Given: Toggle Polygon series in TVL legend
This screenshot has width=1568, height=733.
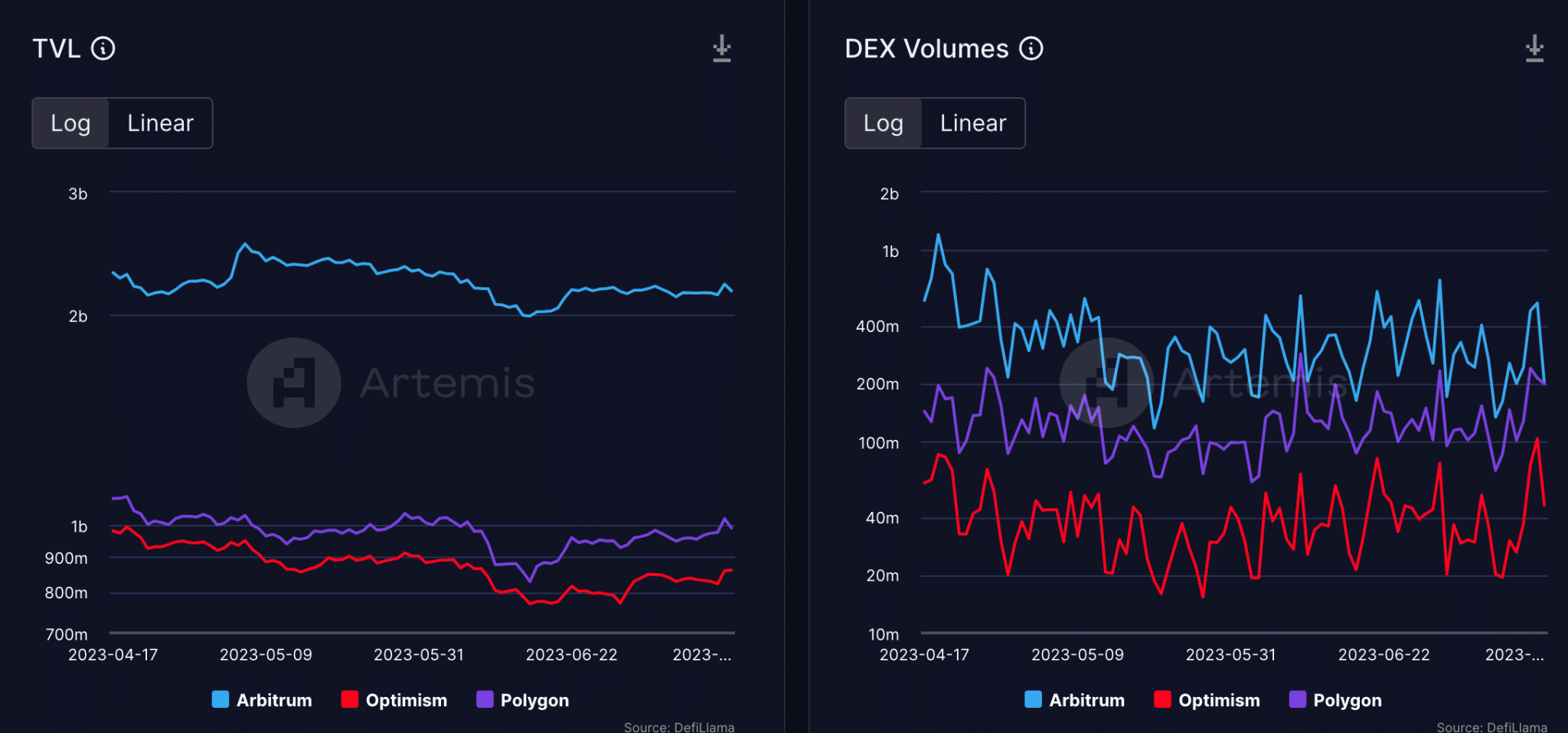Looking at the screenshot, I should [523, 700].
